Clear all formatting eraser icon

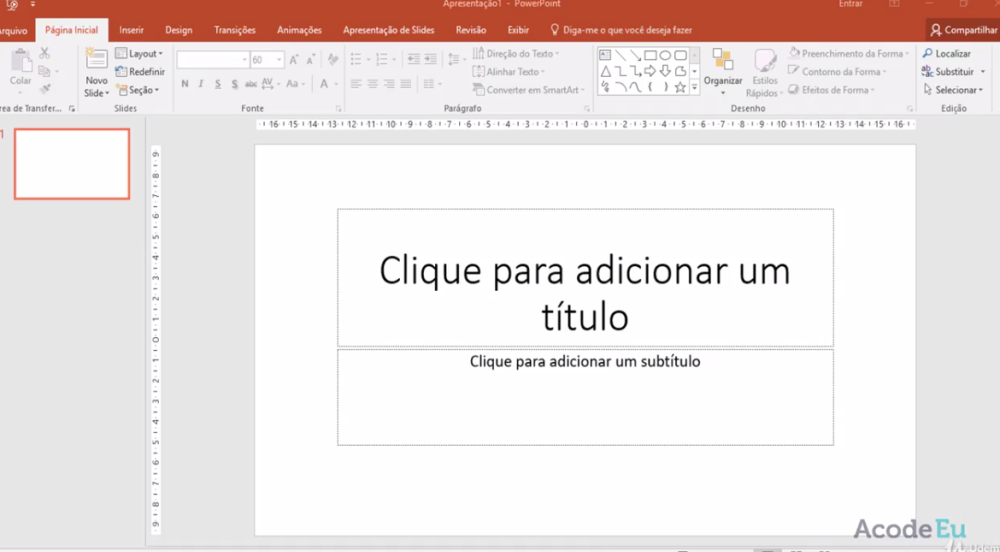pyautogui.click(x=333, y=60)
